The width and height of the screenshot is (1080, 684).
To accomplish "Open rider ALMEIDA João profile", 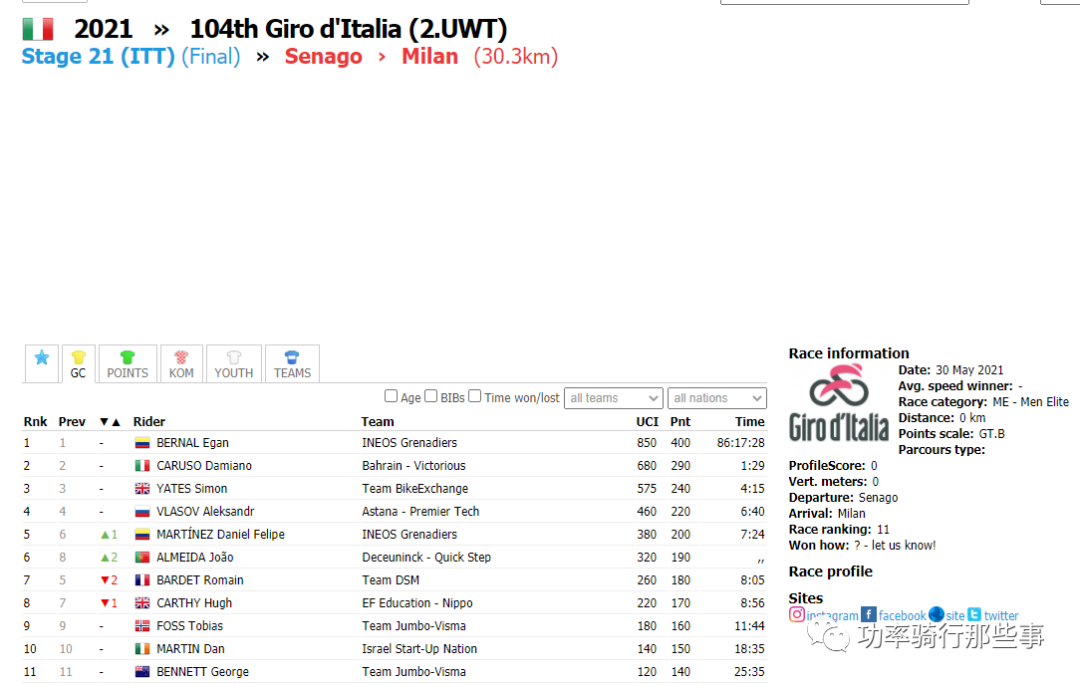I will (195, 557).
